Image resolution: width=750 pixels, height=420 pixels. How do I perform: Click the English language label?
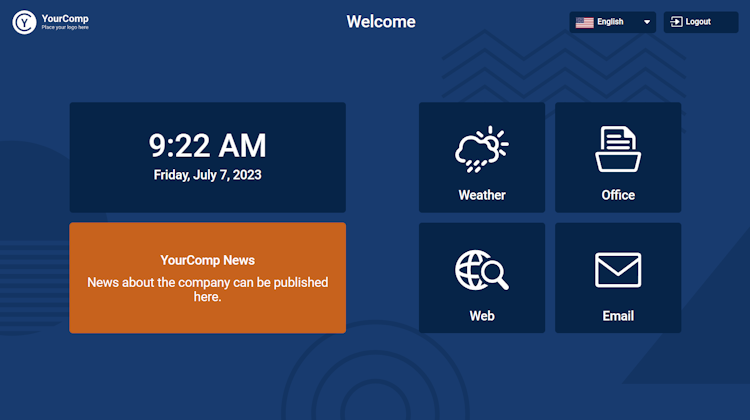pyautogui.click(x=610, y=22)
